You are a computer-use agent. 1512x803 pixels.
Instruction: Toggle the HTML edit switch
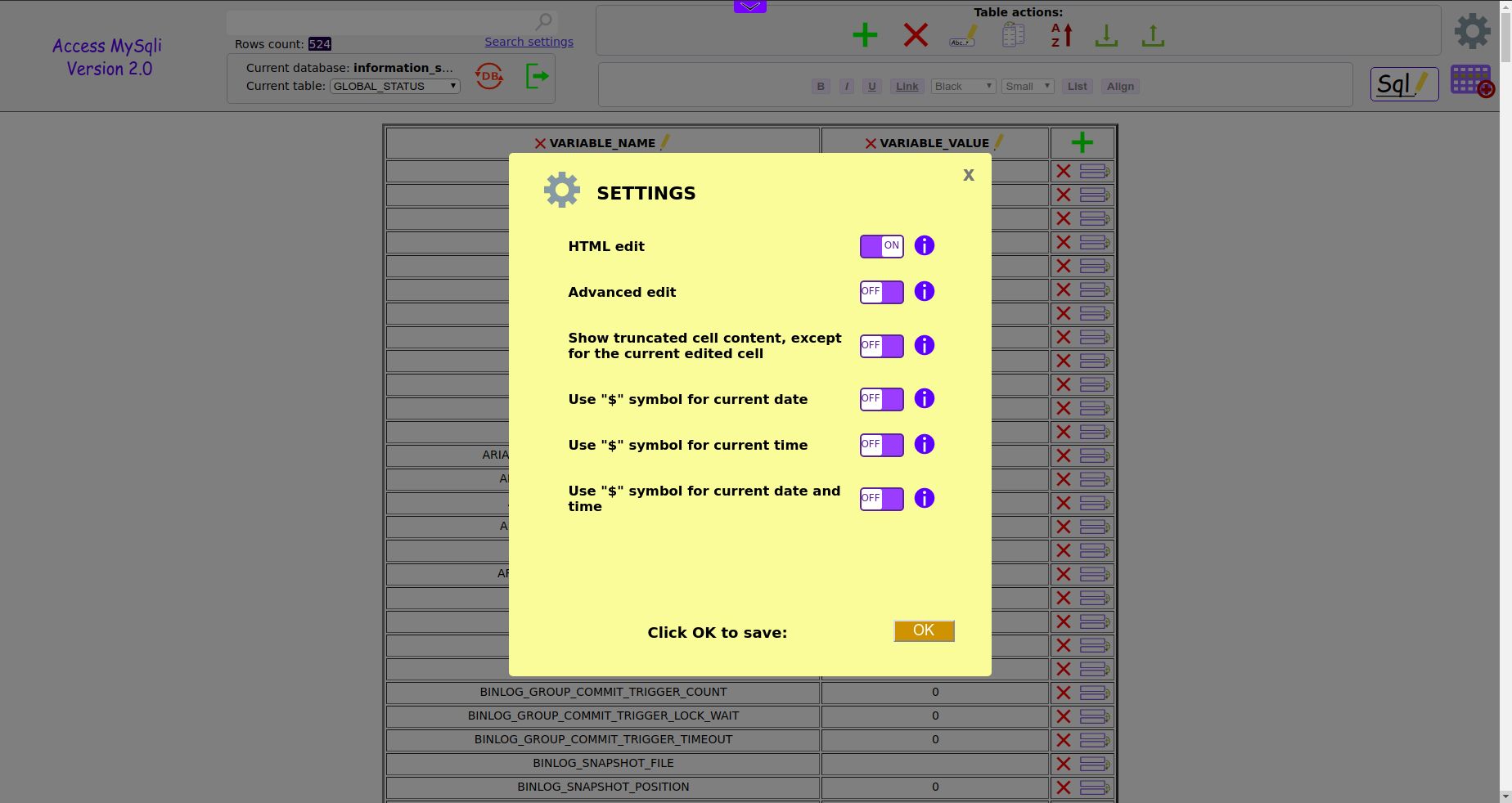coord(881,246)
